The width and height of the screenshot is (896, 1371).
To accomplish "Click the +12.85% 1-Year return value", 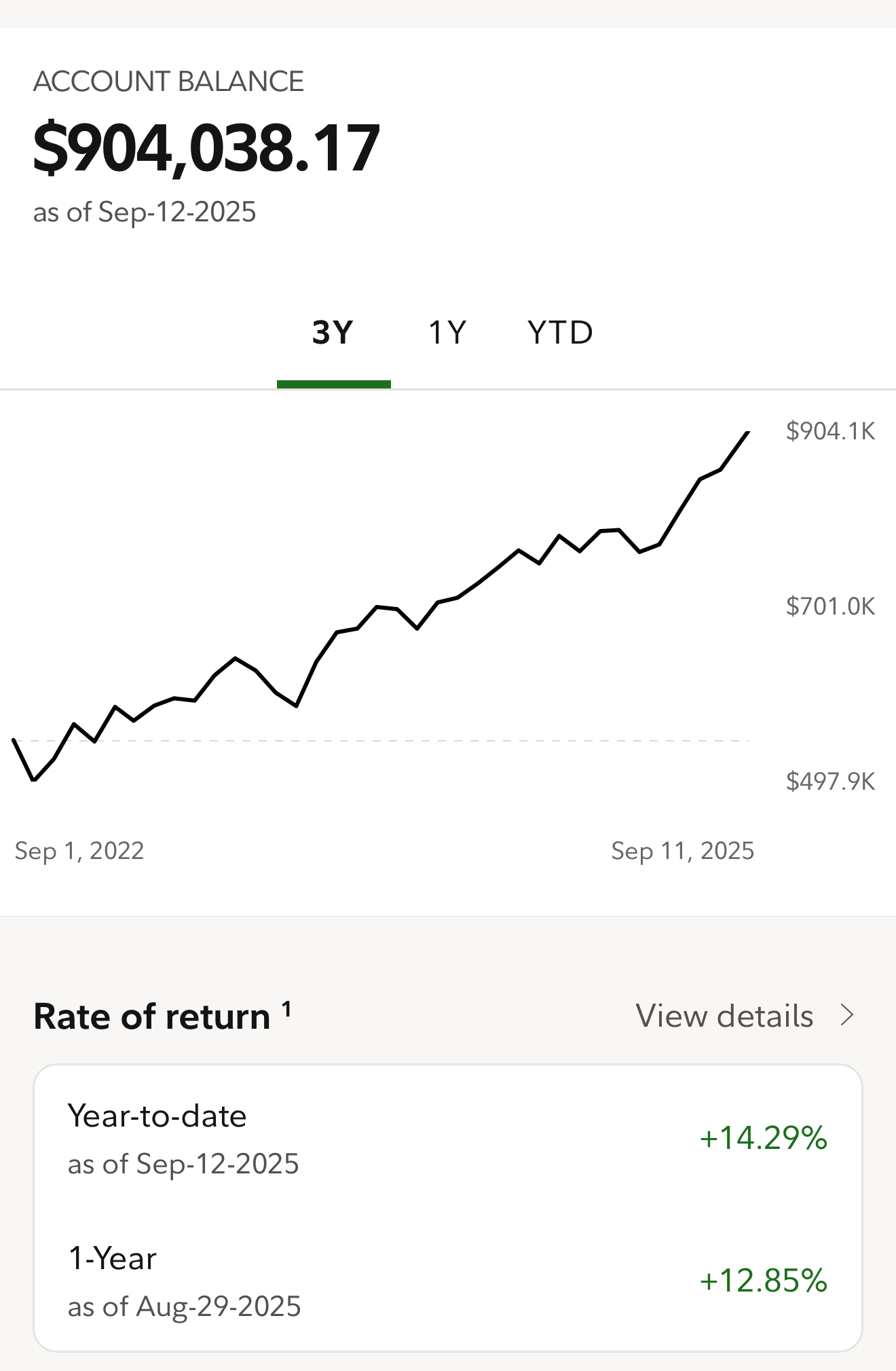I will pyautogui.click(x=763, y=1280).
